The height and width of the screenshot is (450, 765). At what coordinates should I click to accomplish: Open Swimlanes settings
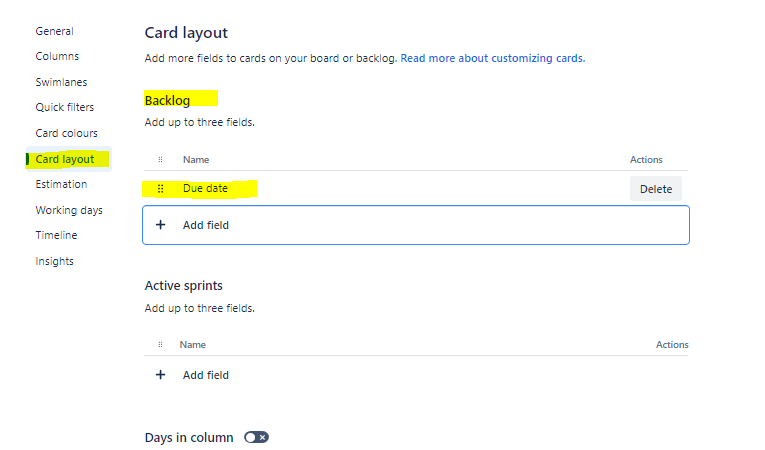coord(61,82)
